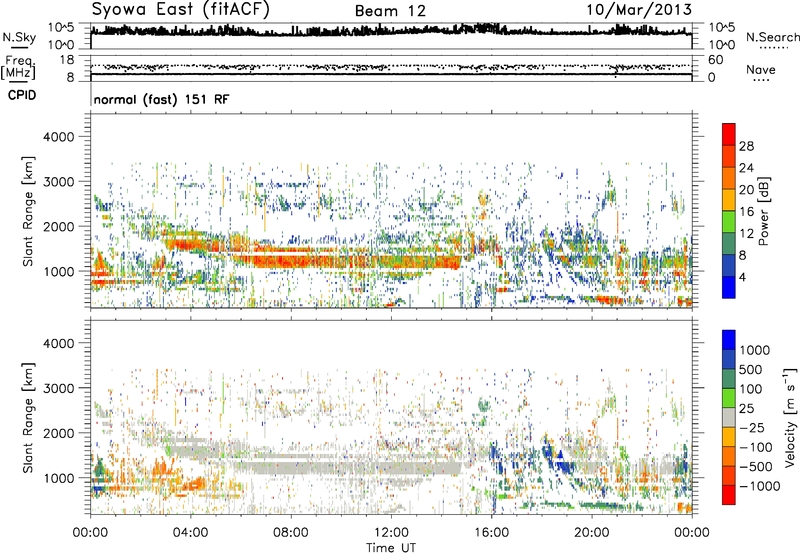Pick the gray ±25 m/s velocity color segment

(x=729, y=417)
